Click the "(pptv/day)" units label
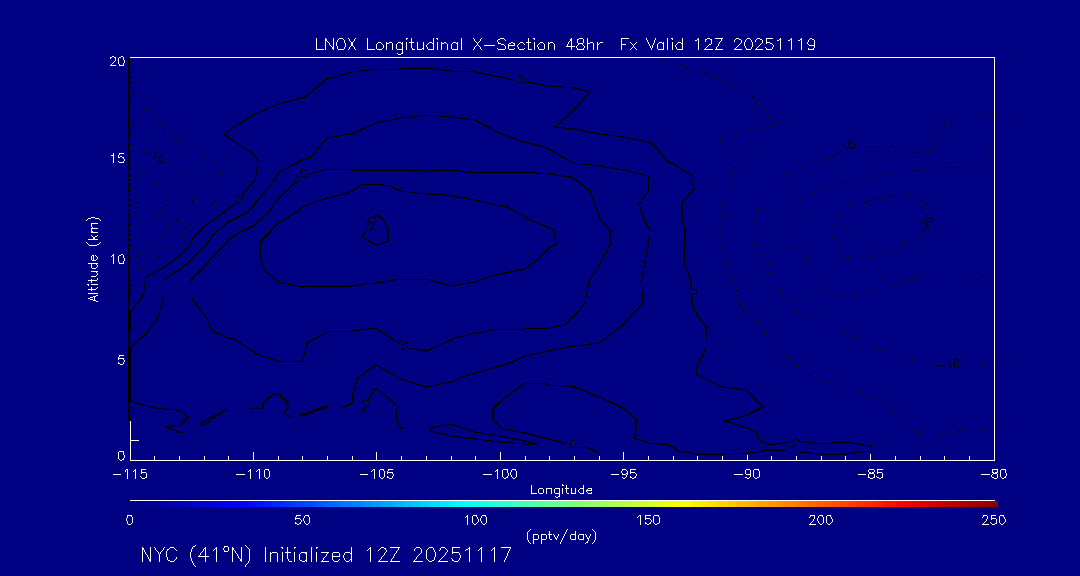The image size is (1080, 576). point(561,536)
